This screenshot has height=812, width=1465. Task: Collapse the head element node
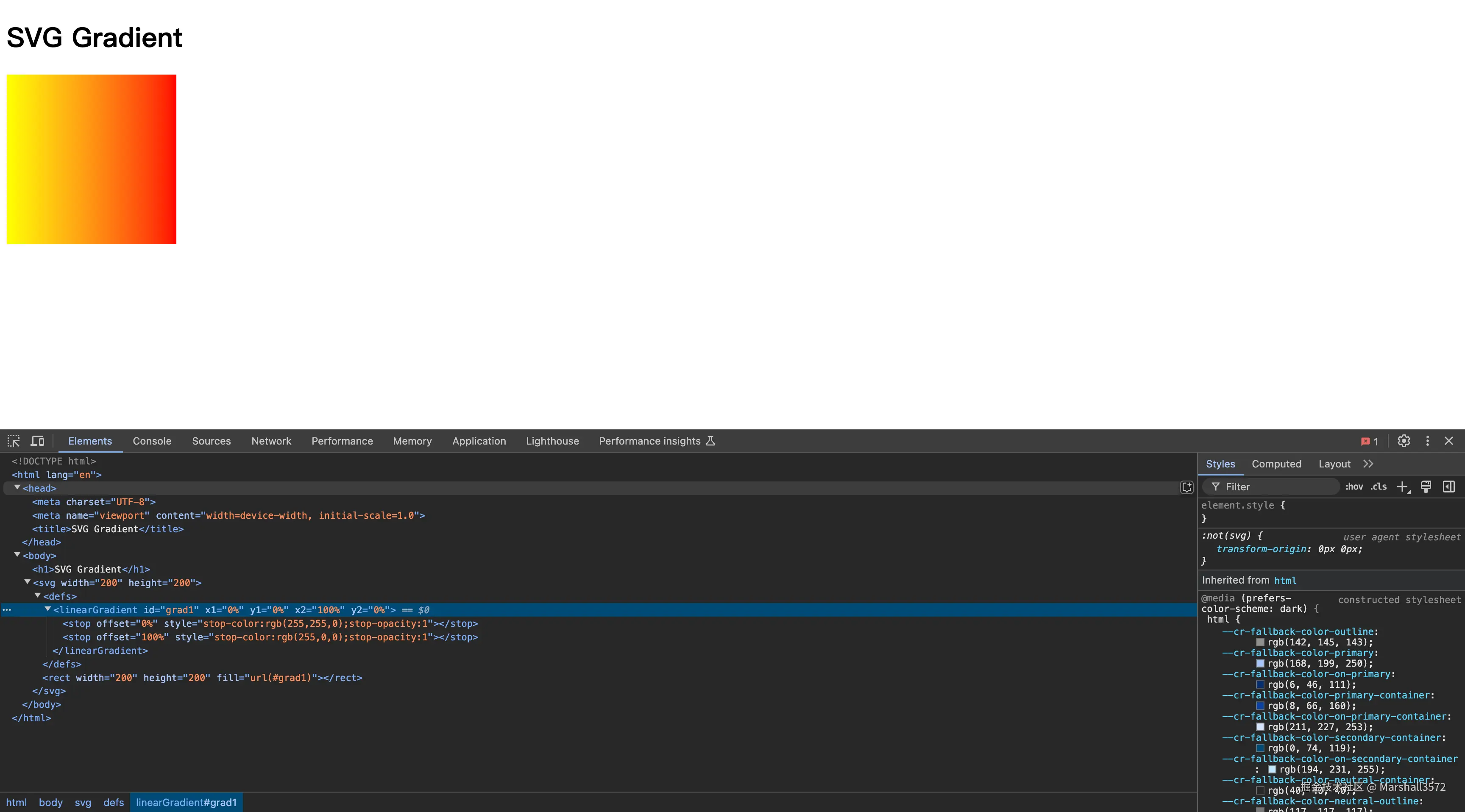click(18, 488)
